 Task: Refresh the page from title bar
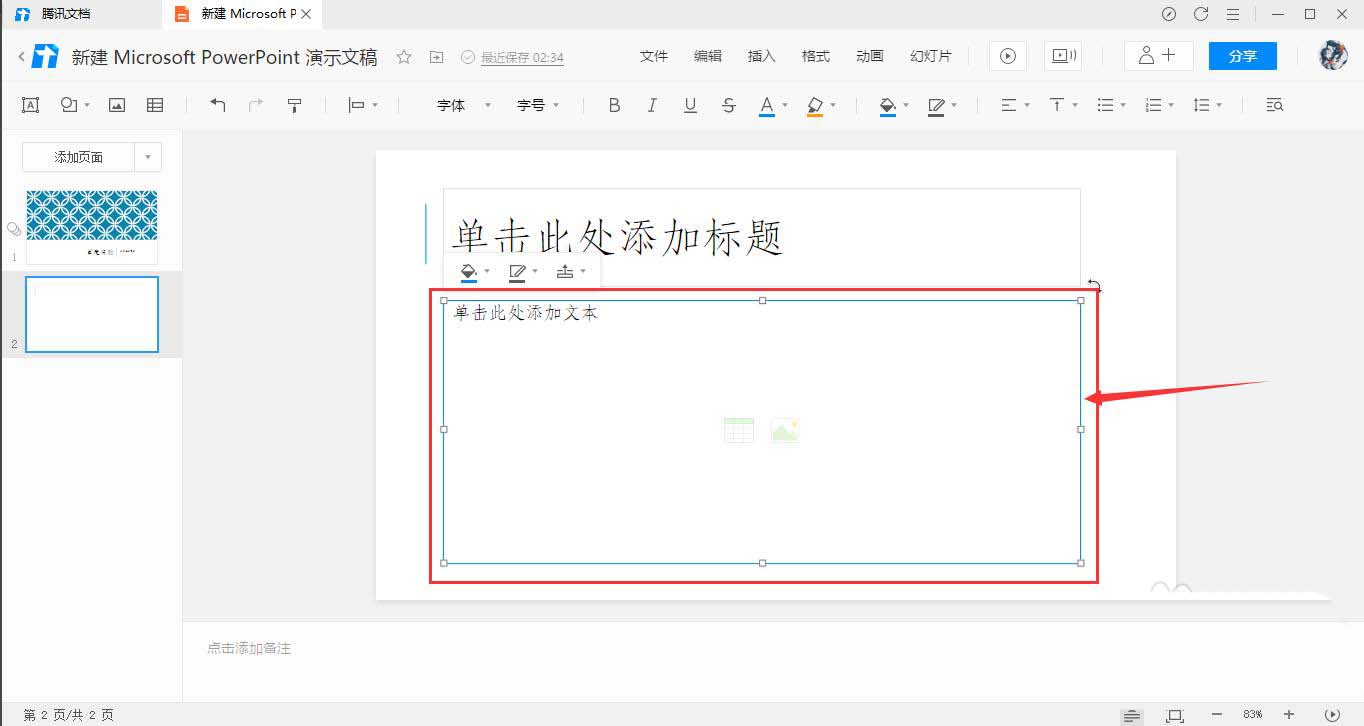[x=1201, y=14]
